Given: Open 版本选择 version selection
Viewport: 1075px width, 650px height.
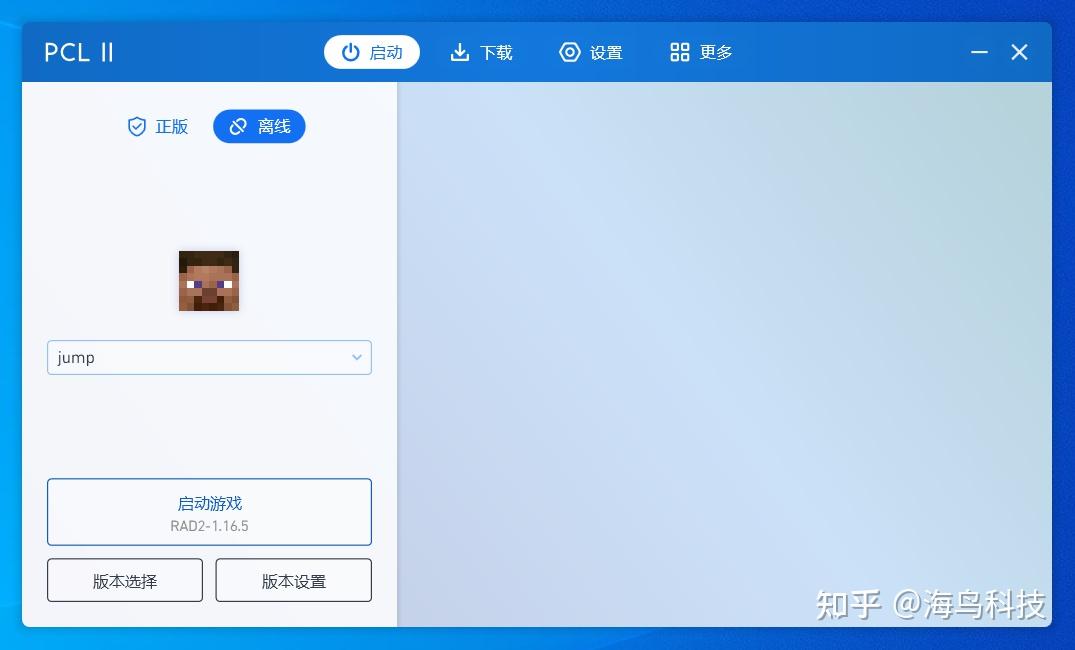Looking at the screenshot, I should coord(124,580).
